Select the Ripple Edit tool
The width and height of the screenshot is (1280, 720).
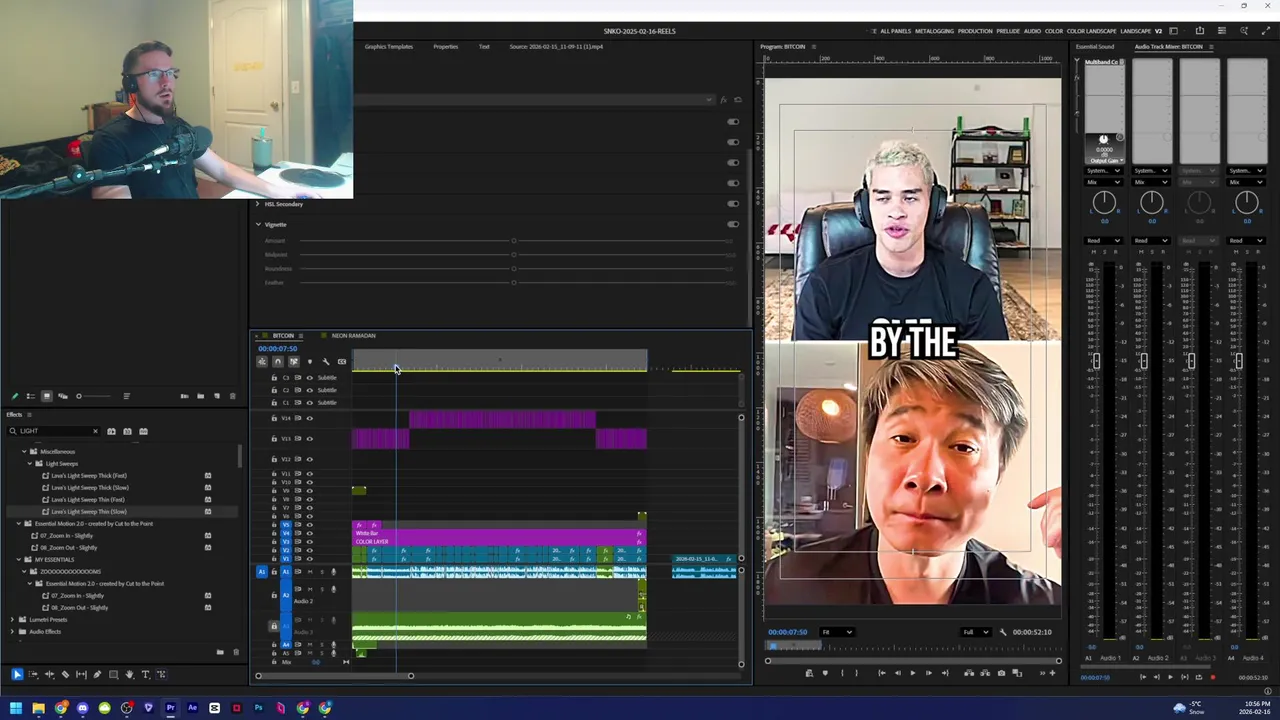[x=49, y=675]
